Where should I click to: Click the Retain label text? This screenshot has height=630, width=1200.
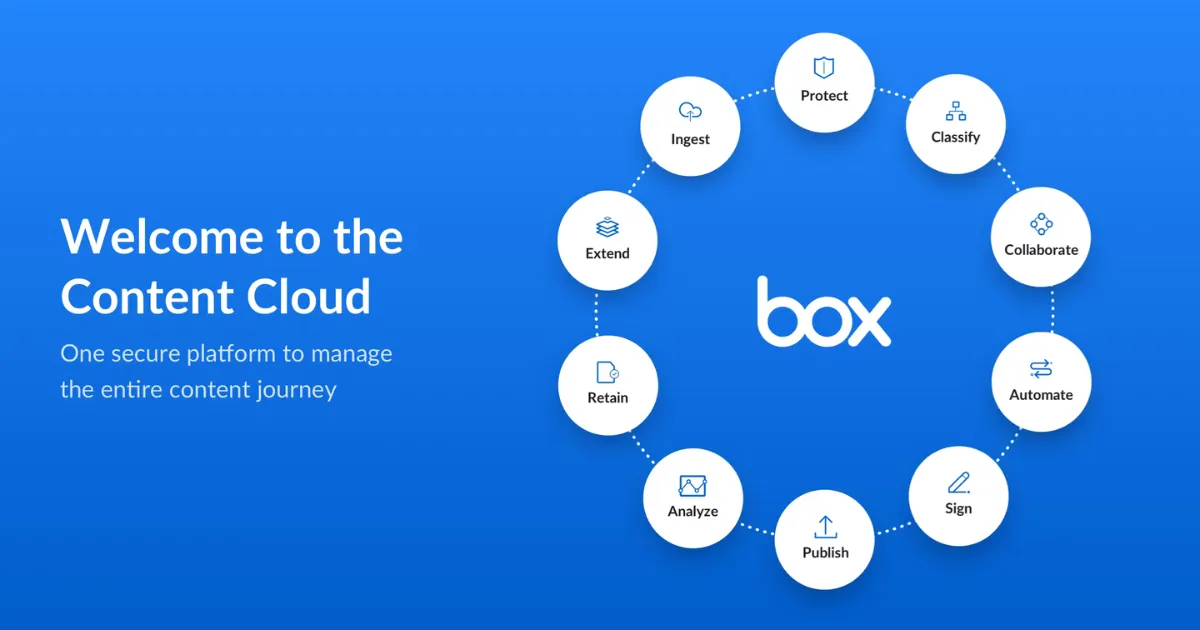click(607, 398)
